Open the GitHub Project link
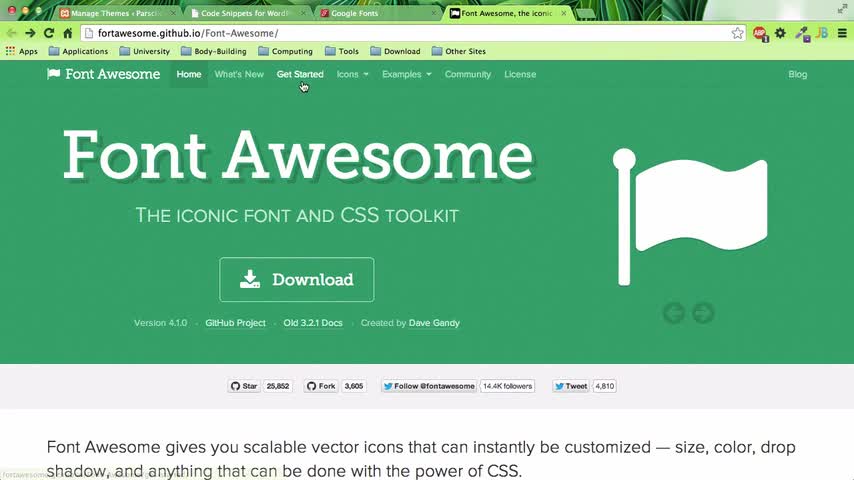The height and width of the screenshot is (480, 854). click(235, 323)
